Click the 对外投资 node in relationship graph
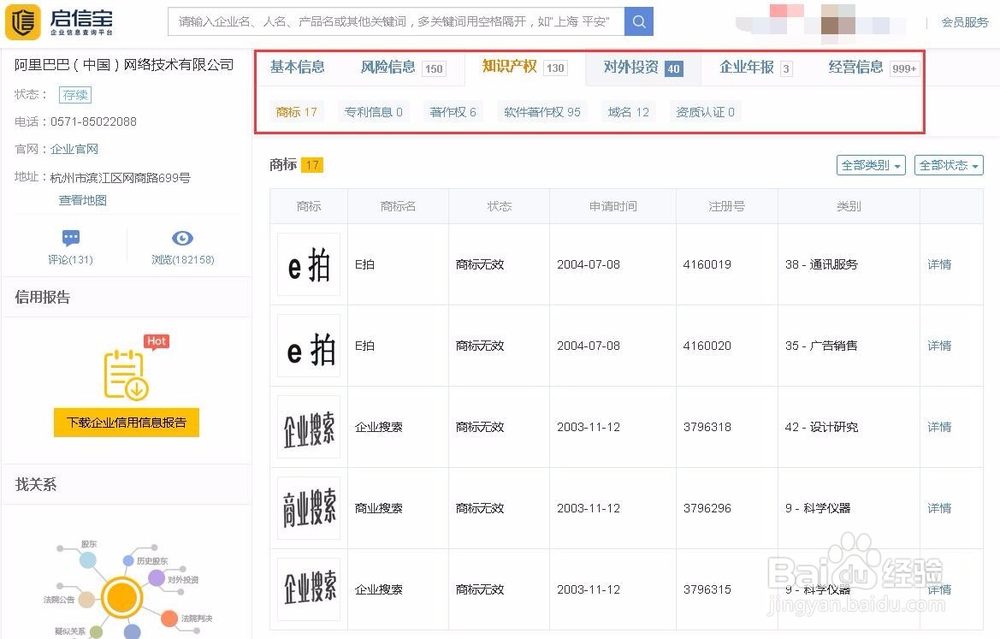This screenshot has height=639, width=1000. pos(156,578)
